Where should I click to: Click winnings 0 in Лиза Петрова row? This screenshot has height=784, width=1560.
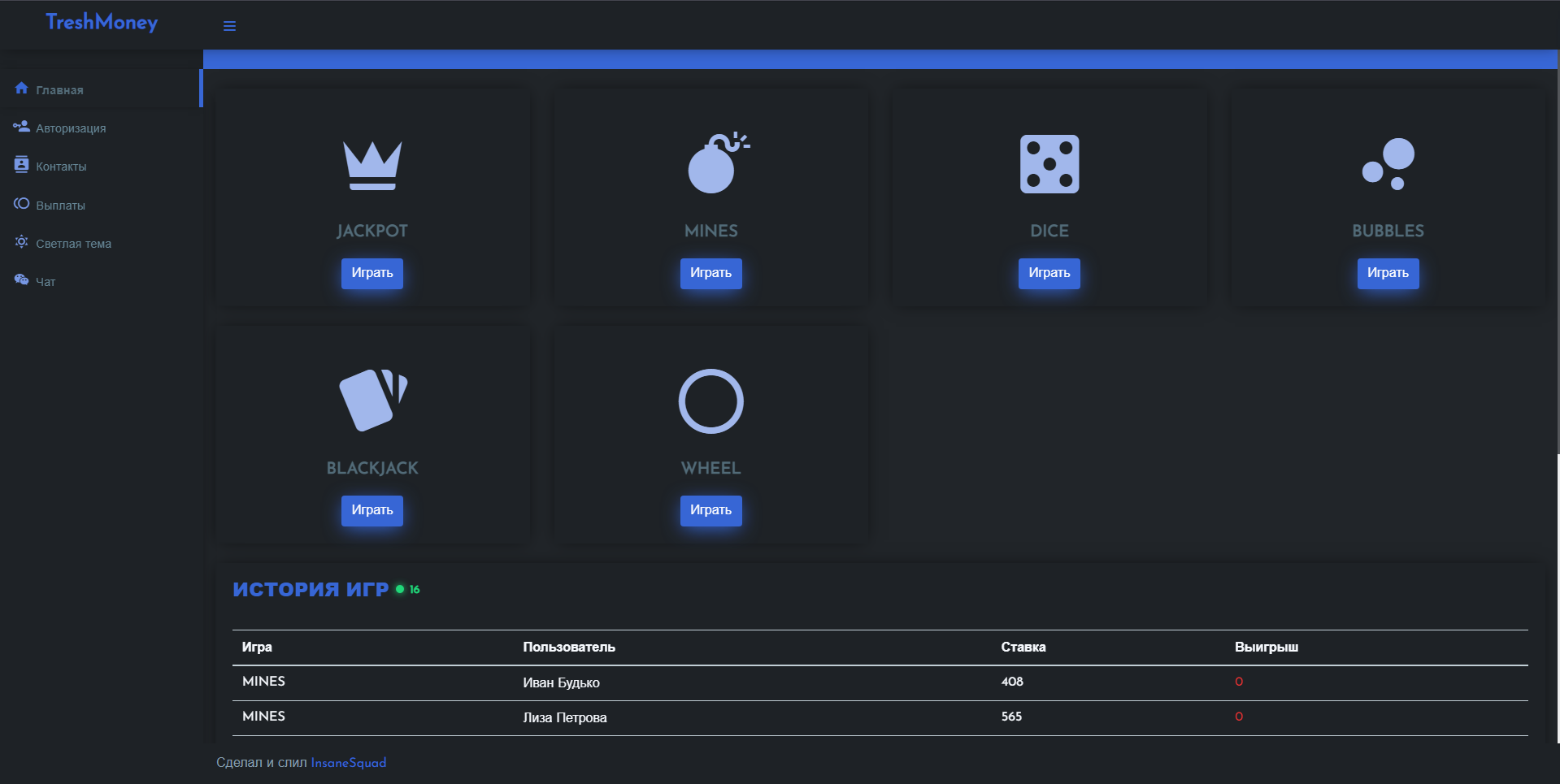[1239, 717]
